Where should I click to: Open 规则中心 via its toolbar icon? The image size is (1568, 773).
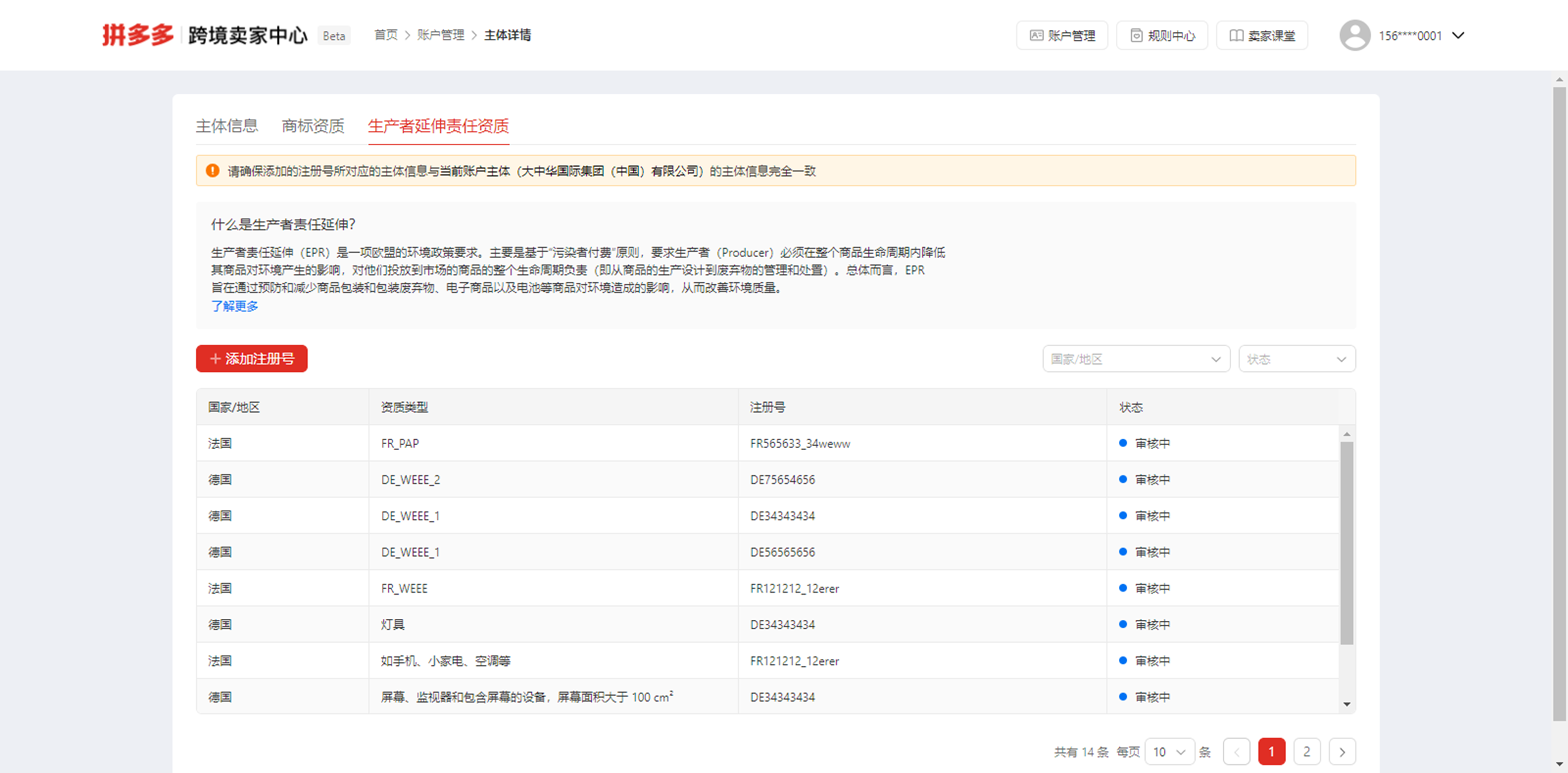click(x=1137, y=35)
